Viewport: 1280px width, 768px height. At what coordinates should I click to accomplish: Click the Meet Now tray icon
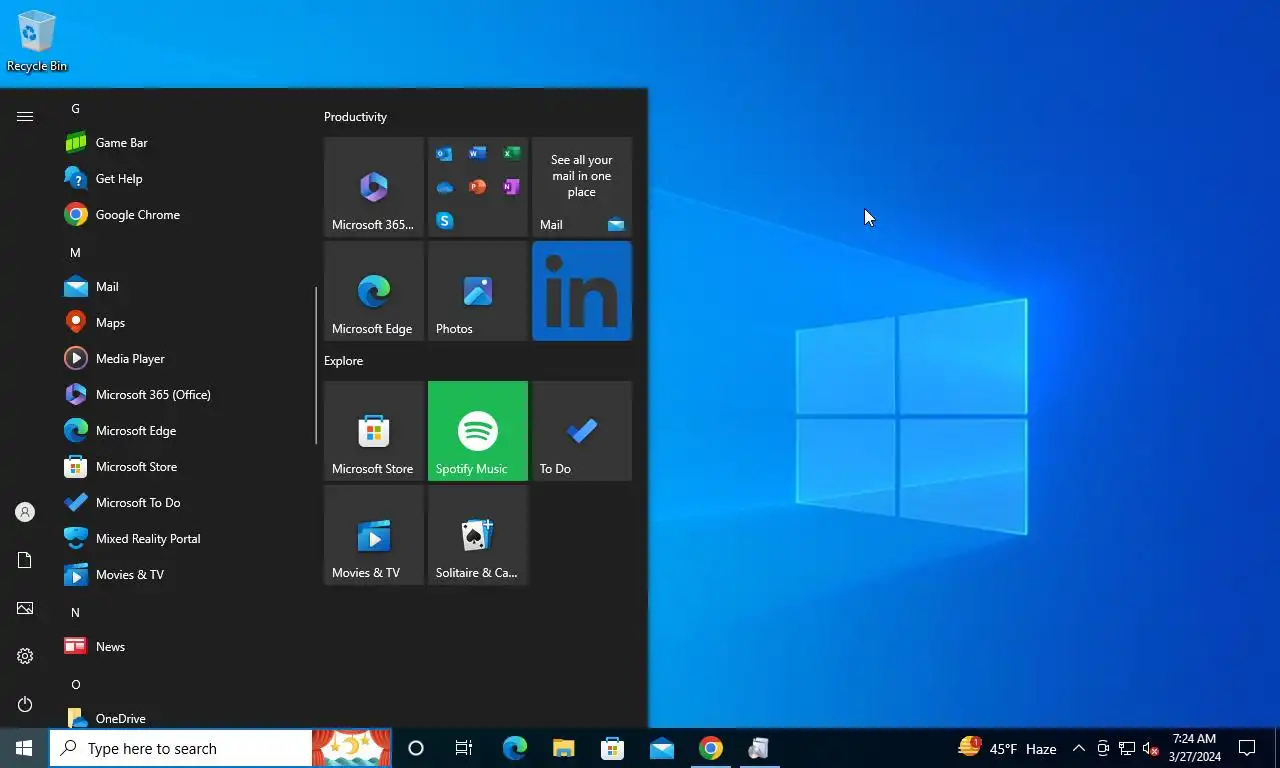(x=1103, y=748)
